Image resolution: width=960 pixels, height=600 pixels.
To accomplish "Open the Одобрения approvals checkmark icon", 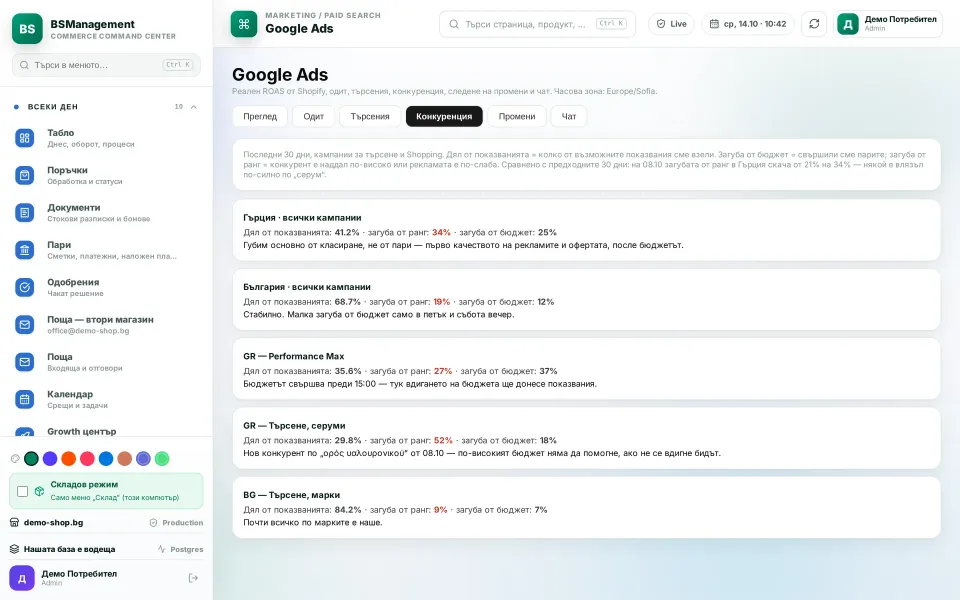I will [x=24, y=287].
